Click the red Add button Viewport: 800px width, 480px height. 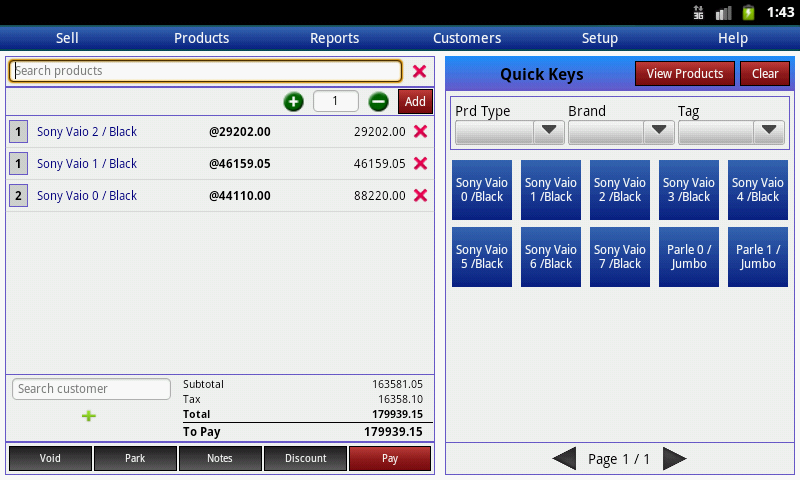pyautogui.click(x=415, y=102)
